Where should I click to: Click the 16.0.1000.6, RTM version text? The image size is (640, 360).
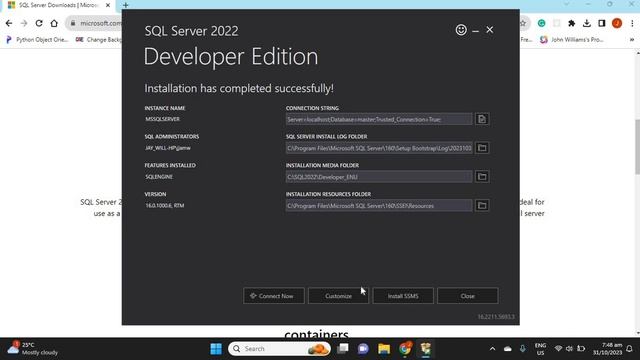165,205
